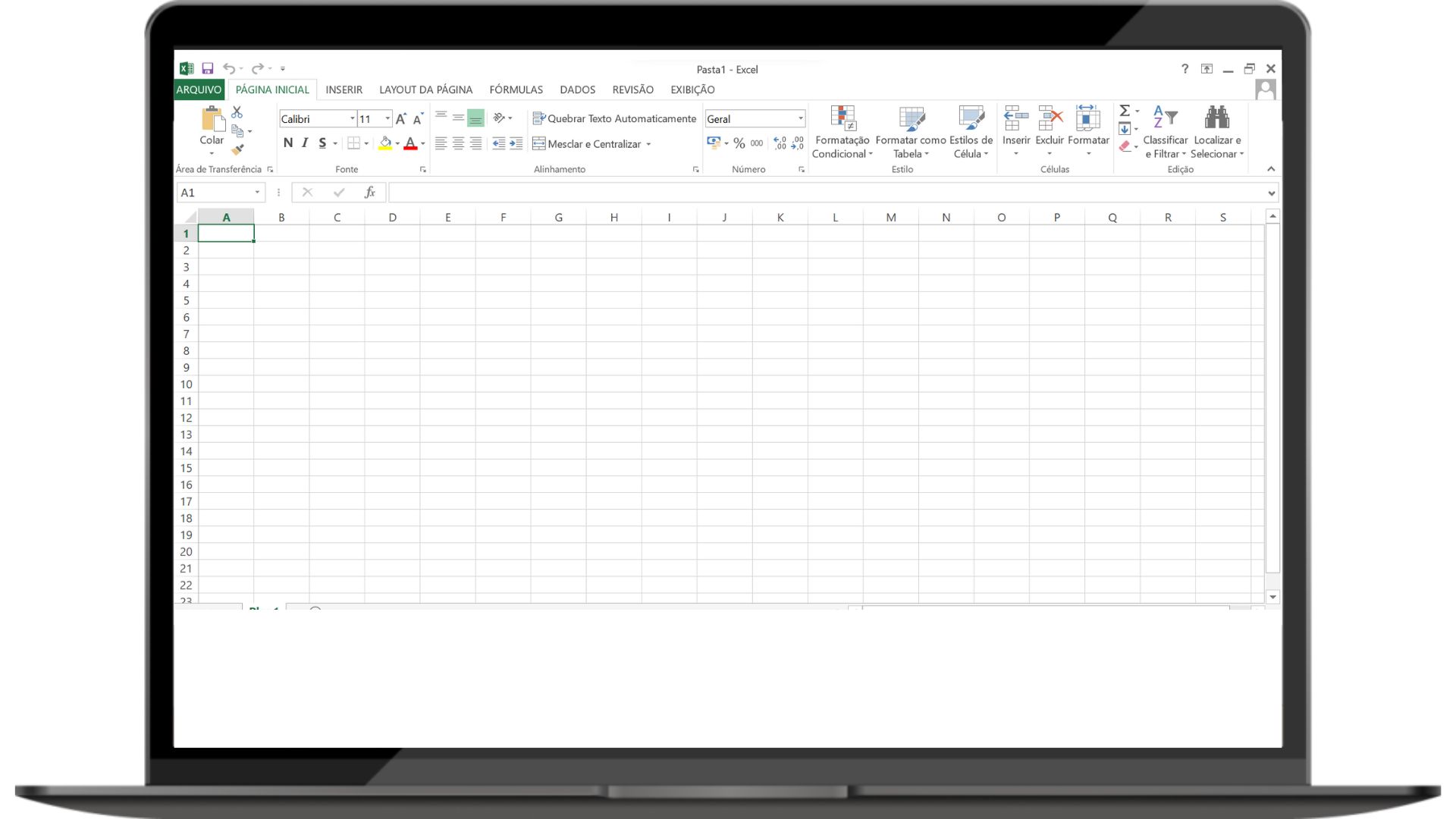Toggle bold formatting (N)

tap(288, 143)
